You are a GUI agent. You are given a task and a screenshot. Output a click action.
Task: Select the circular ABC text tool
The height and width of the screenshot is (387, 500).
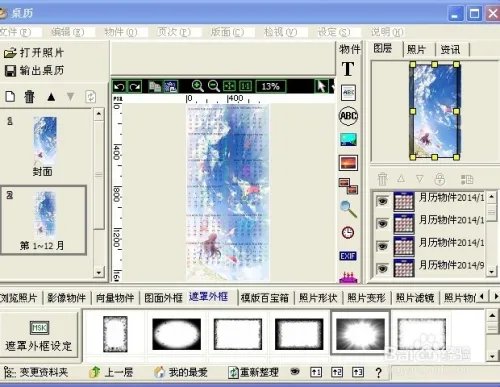click(x=348, y=116)
